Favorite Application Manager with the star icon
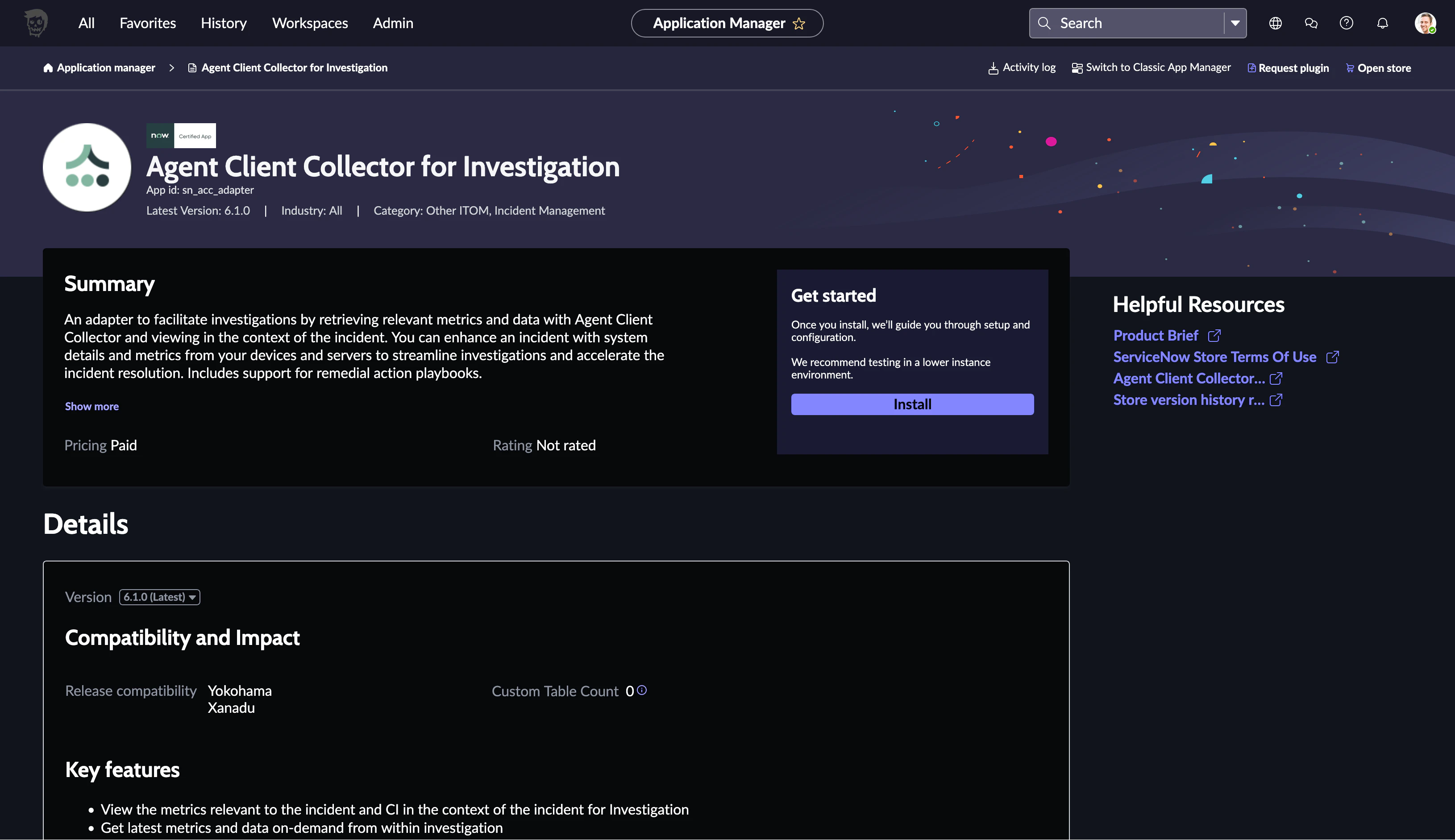This screenshot has height=840, width=1455. (x=799, y=24)
